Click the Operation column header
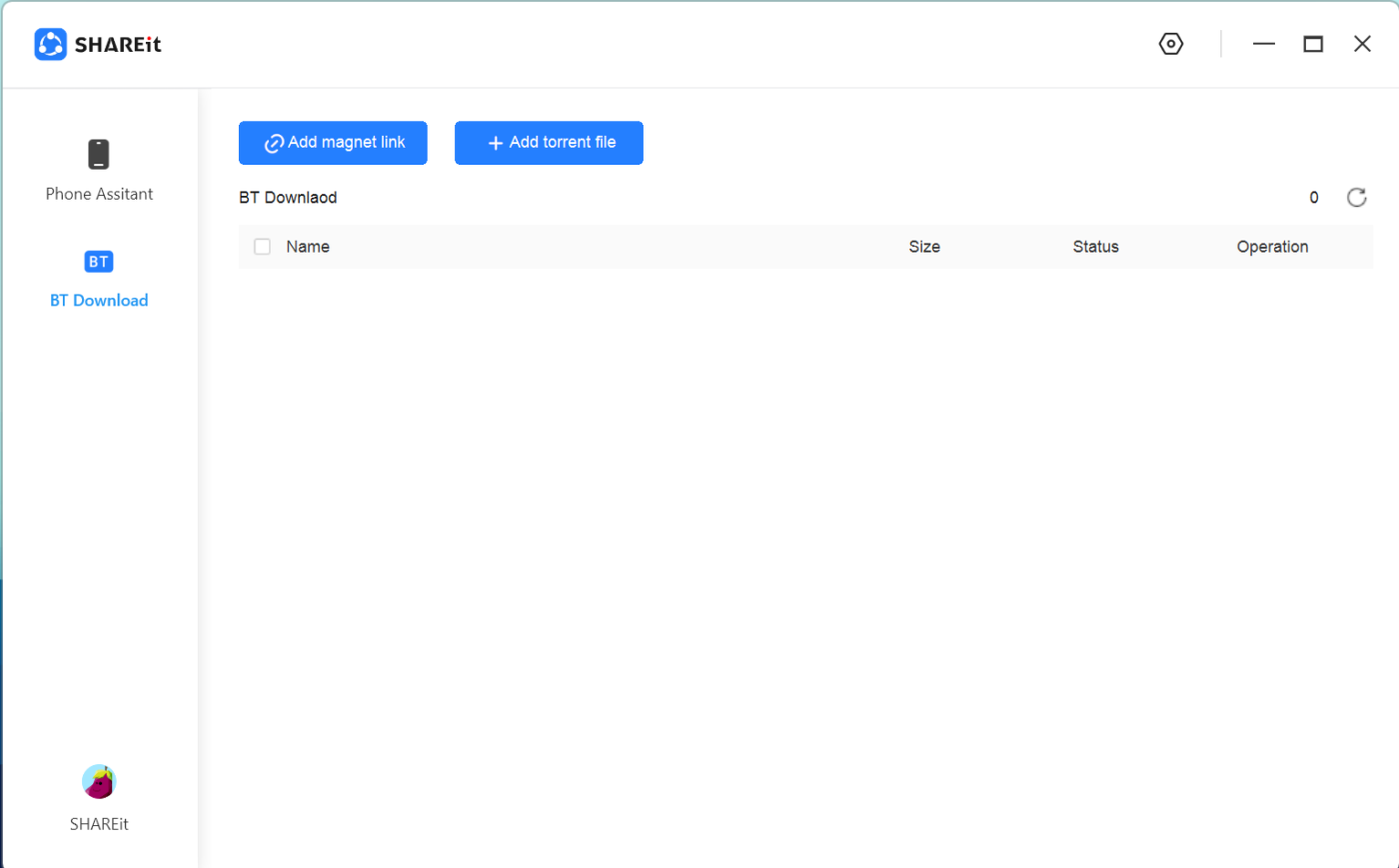This screenshot has height=868, width=1399. click(x=1272, y=246)
